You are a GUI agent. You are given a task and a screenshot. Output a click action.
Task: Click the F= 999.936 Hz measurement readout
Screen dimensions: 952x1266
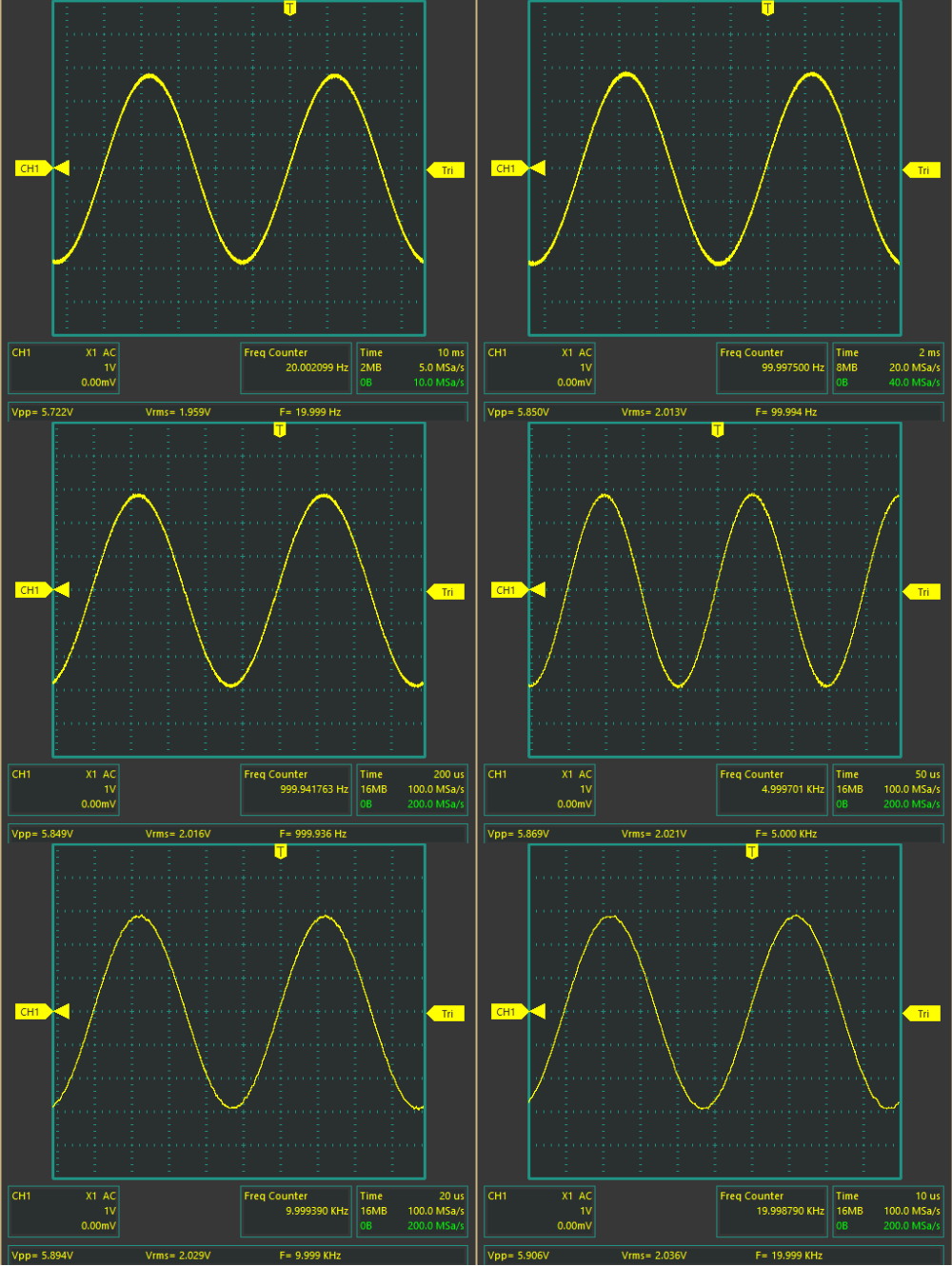coord(312,834)
